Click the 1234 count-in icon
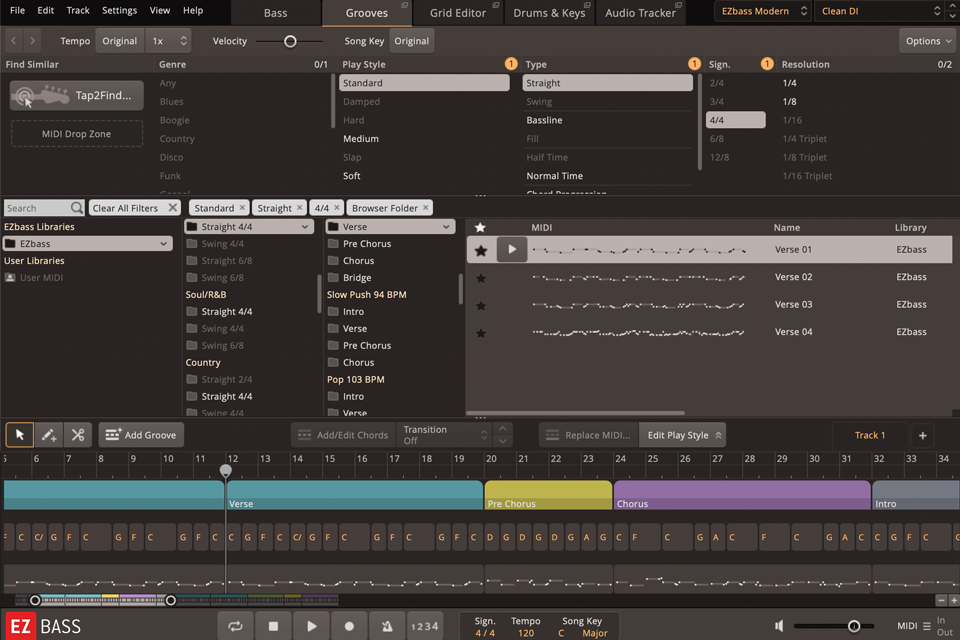This screenshot has height=640, width=960. click(x=425, y=624)
